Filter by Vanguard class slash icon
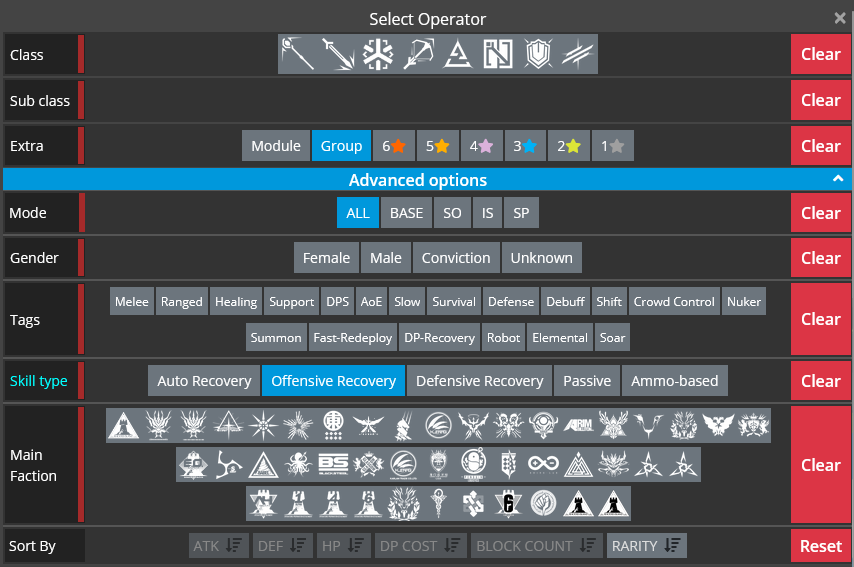Viewport: 854px width, 567px height. pos(578,54)
